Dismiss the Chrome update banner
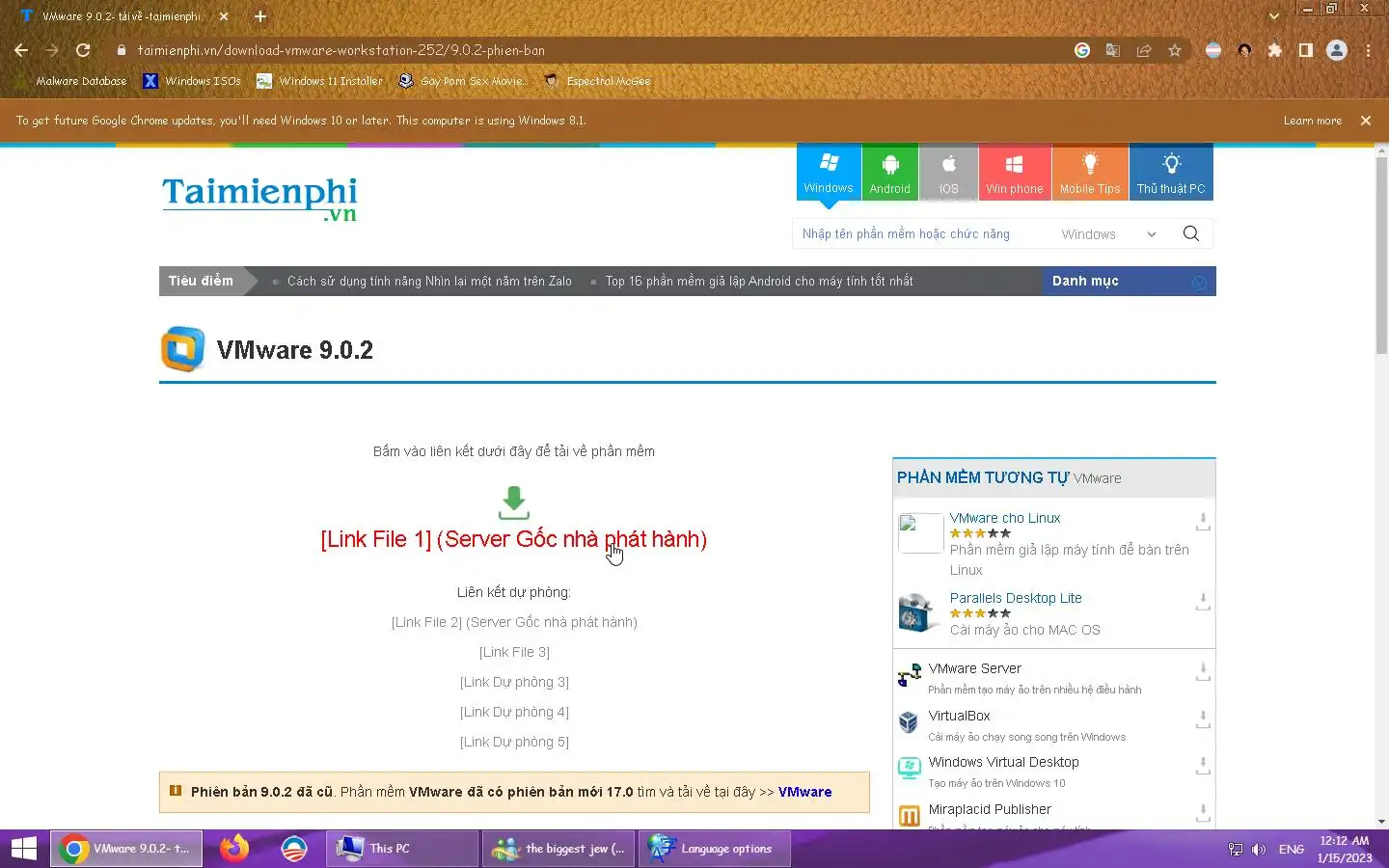The width and height of the screenshot is (1389, 868). pyautogui.click(x=1365, y=121)
